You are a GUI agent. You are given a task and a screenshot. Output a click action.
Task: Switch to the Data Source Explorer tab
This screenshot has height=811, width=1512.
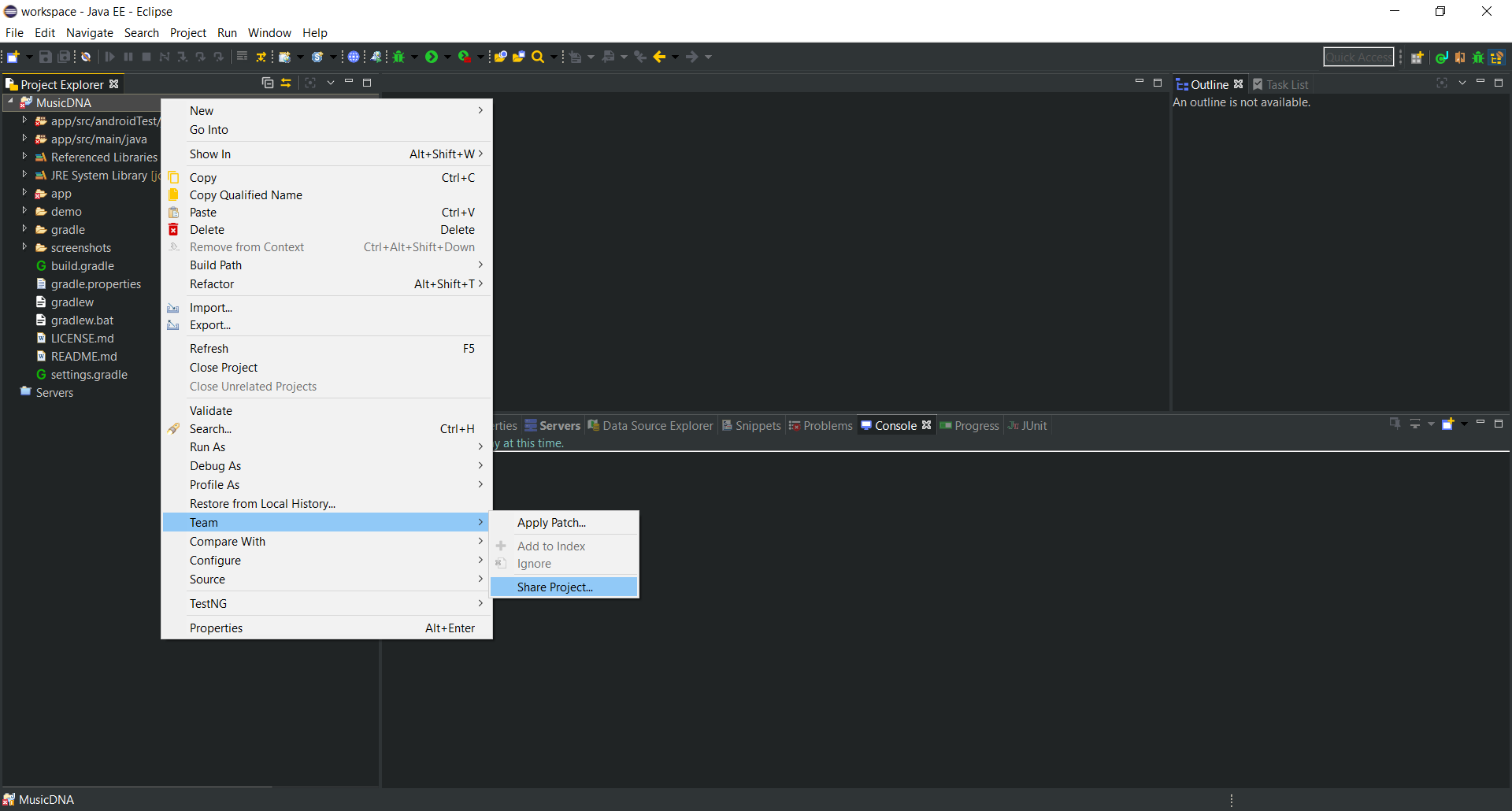pos(650,425)
